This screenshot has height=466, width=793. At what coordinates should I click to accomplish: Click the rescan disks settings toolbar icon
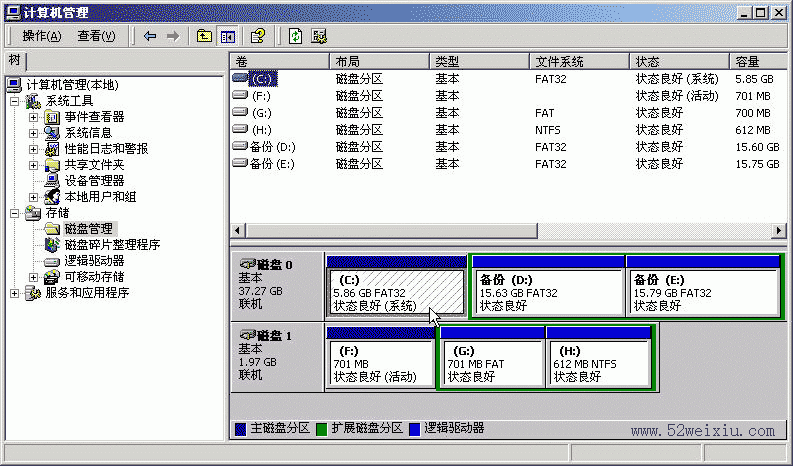pyautogui.click(x=319, y=36)
